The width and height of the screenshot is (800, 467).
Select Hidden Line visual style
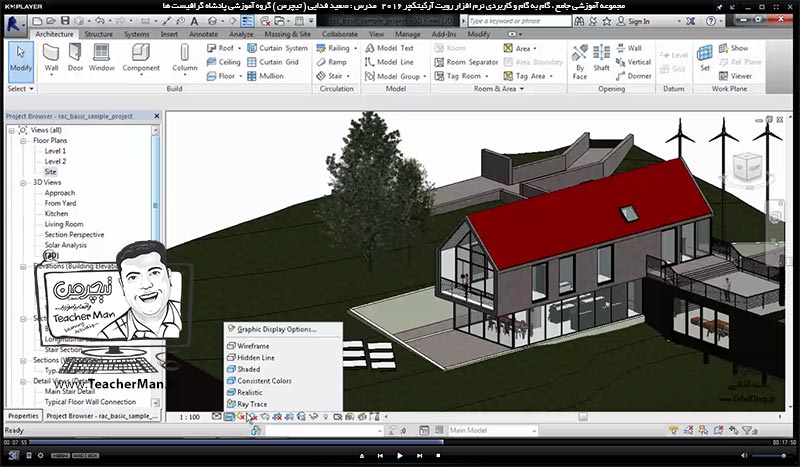click(256, 357)
